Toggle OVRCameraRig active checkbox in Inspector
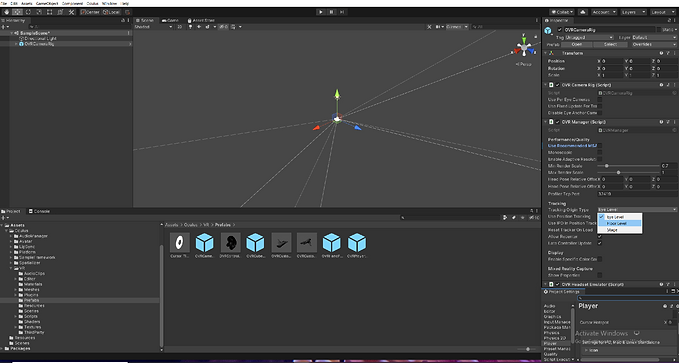 pyautogui.click(x=559, y=30)
